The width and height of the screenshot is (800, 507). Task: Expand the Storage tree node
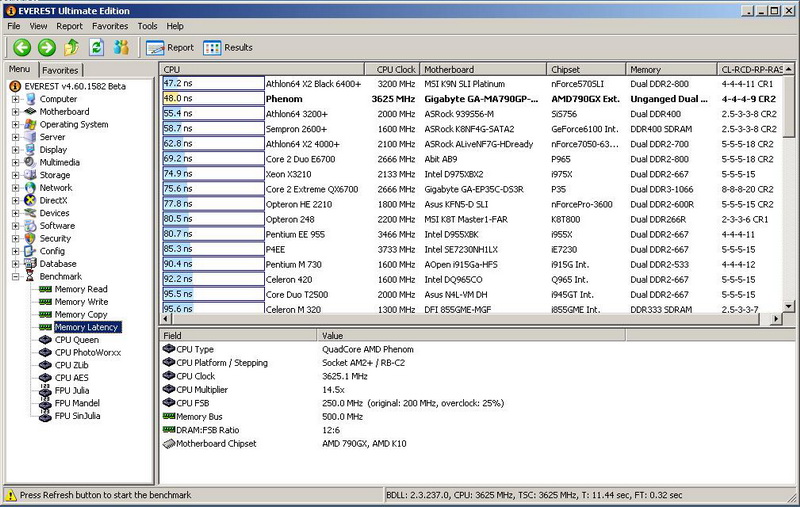15,175
